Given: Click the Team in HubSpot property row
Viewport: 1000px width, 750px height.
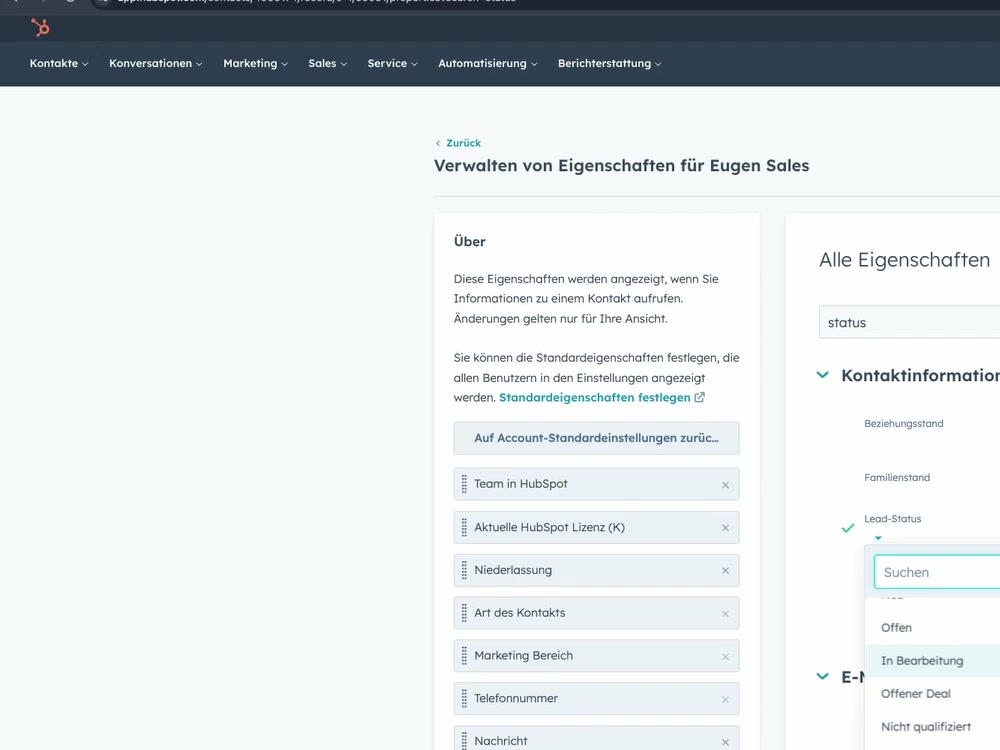Looking at the screenshot, I should click(596, 484).
